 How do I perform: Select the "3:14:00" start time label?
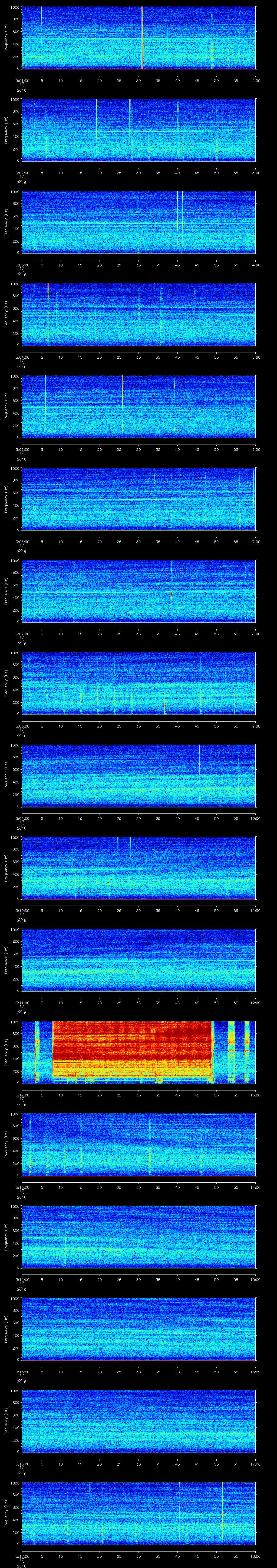[22, 1279]
